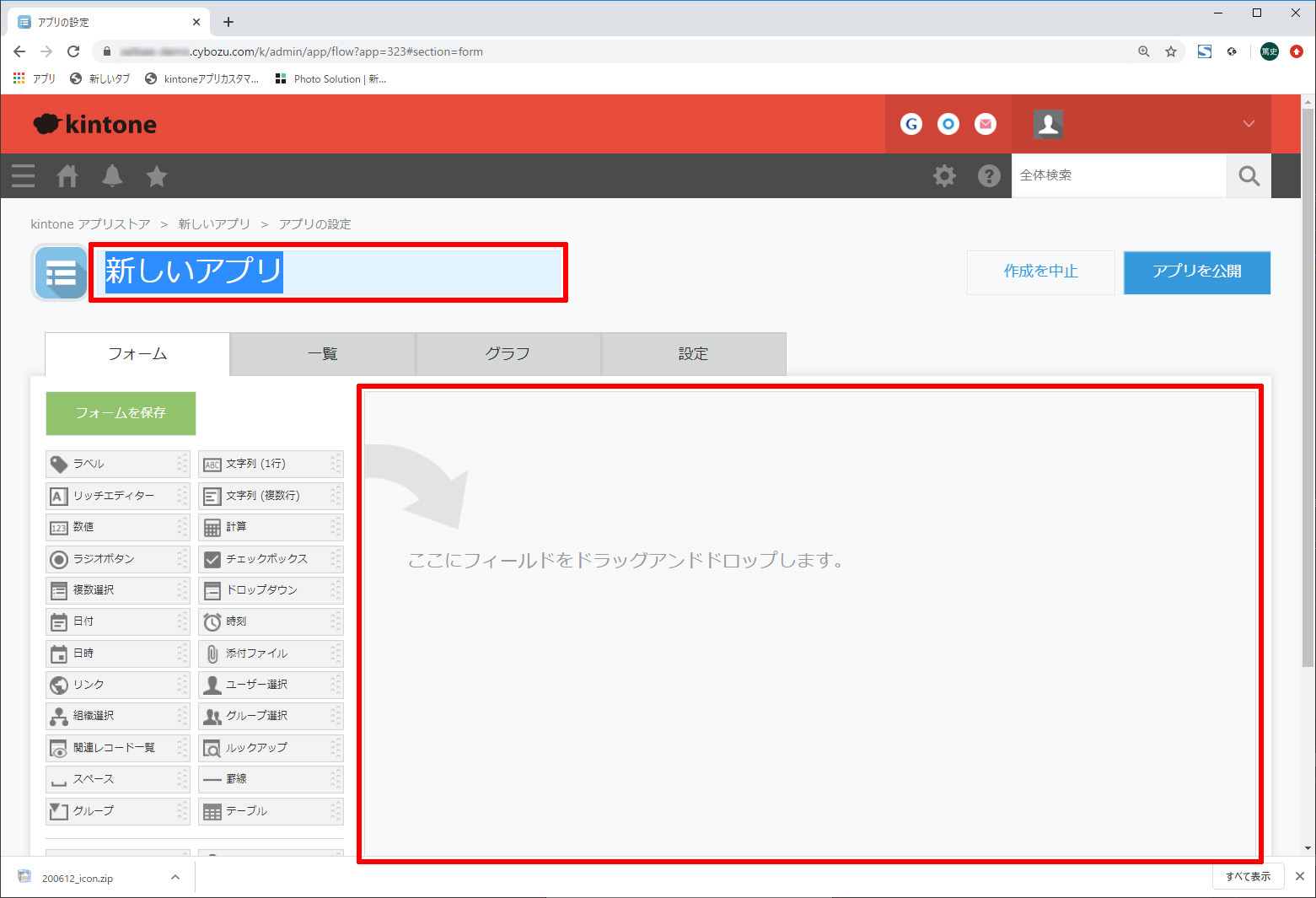Switch to the 一覧 tab
The image size is (1316, 898).
click(x=323, y=354)
